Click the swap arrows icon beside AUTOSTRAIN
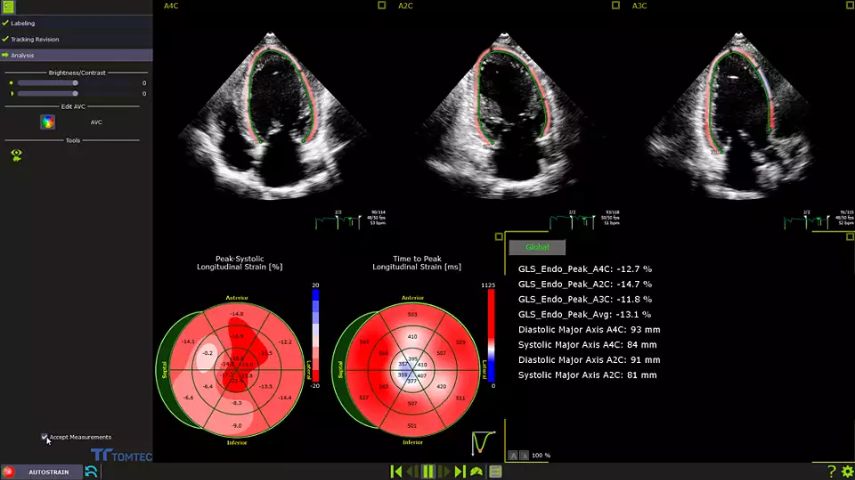Screen dimensions: 855x480 click(x=91, y=471)
